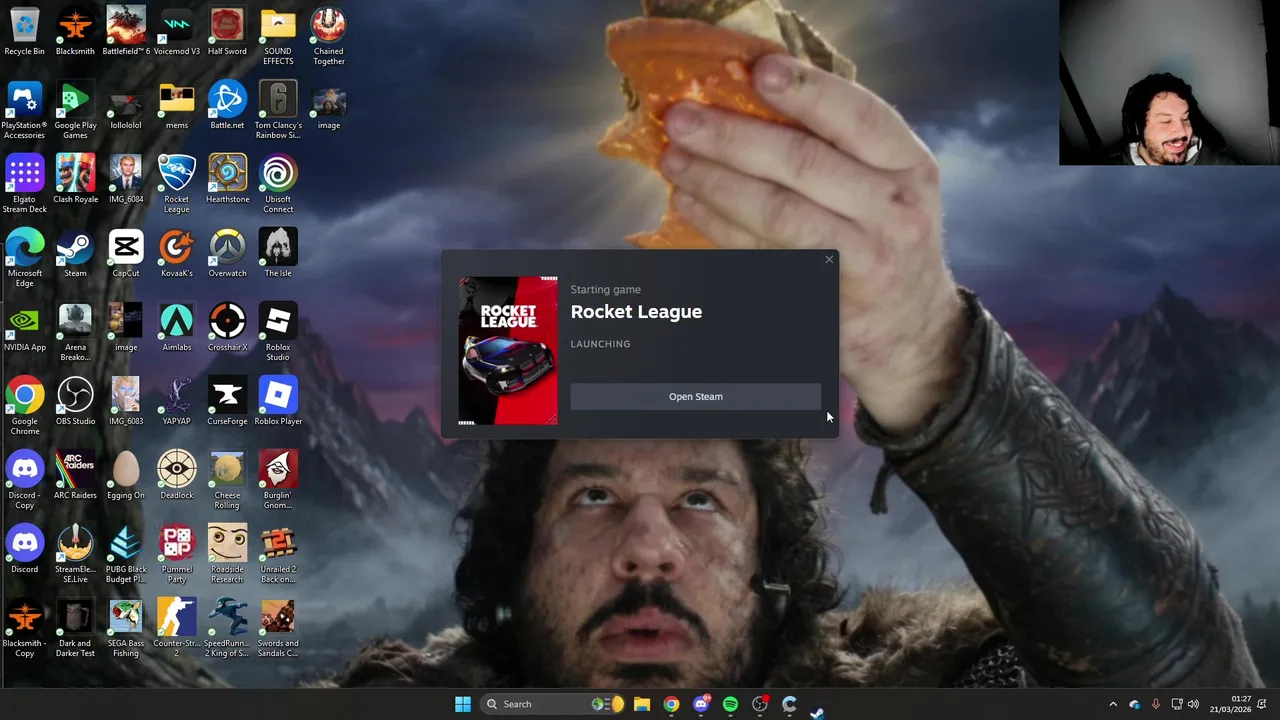The width and height of the screenshot is (1280, 720).
Task: Open the Recycle Bin desktop icon
Action: coord(24,32)
